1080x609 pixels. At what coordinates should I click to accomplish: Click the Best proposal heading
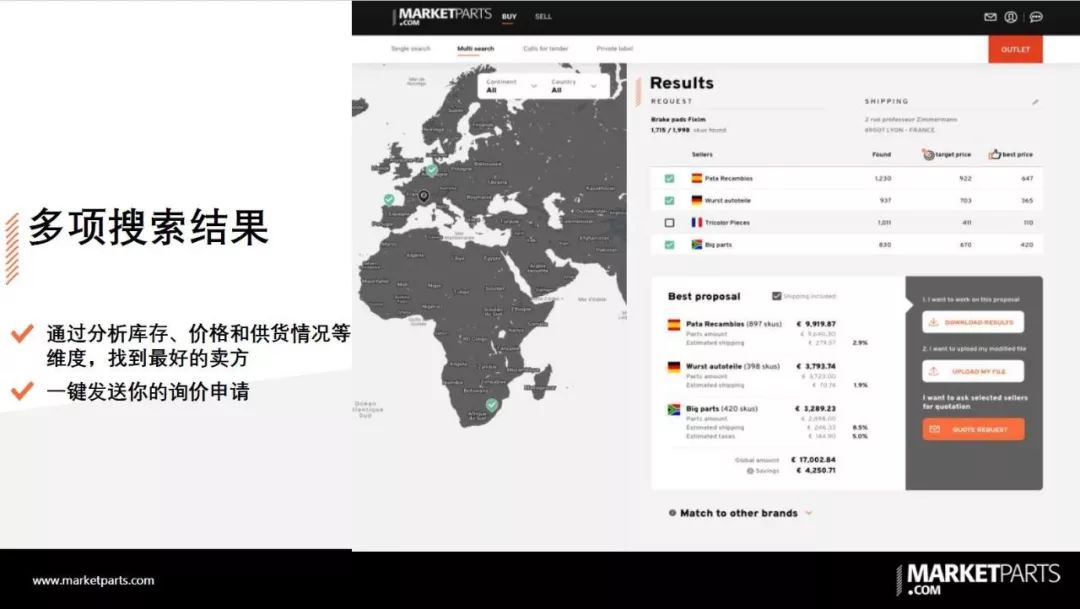704,297
